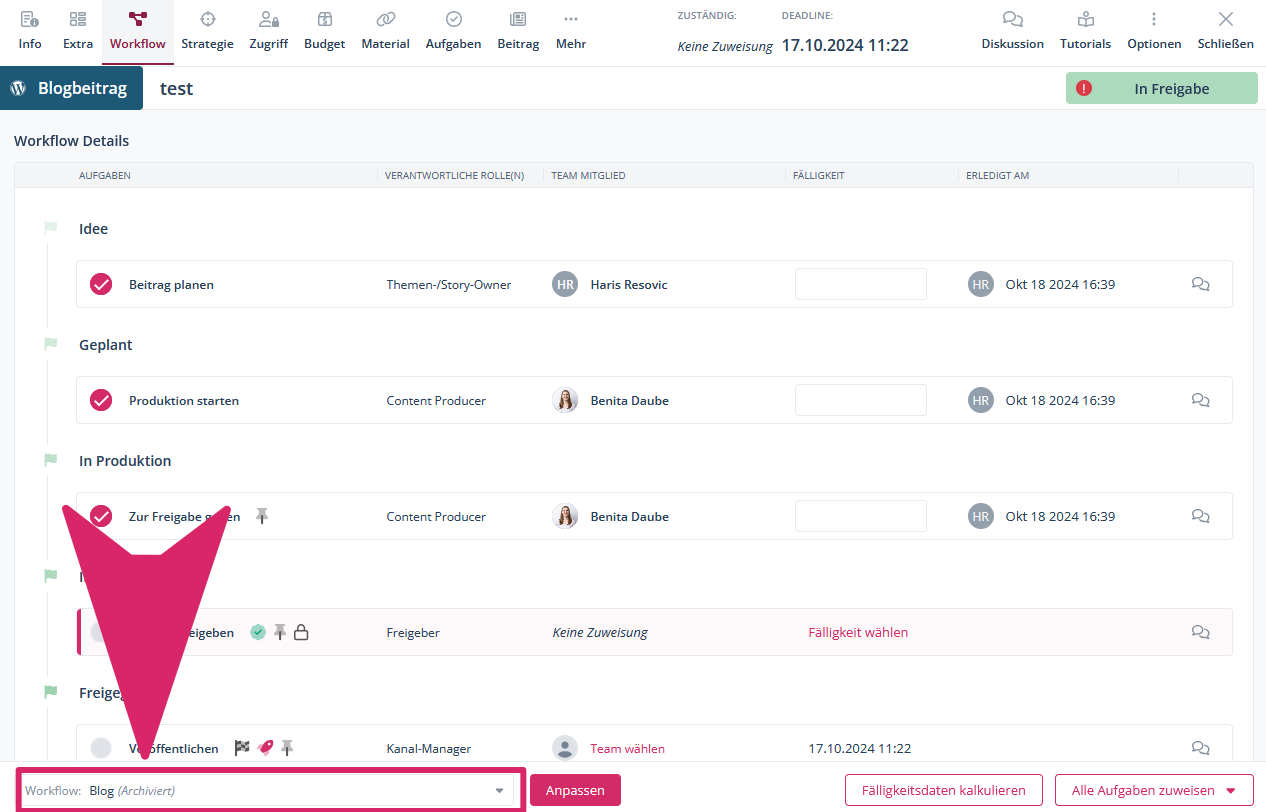Open the Budget tab
Screen dimensions: 1266x812
[324, 30]
